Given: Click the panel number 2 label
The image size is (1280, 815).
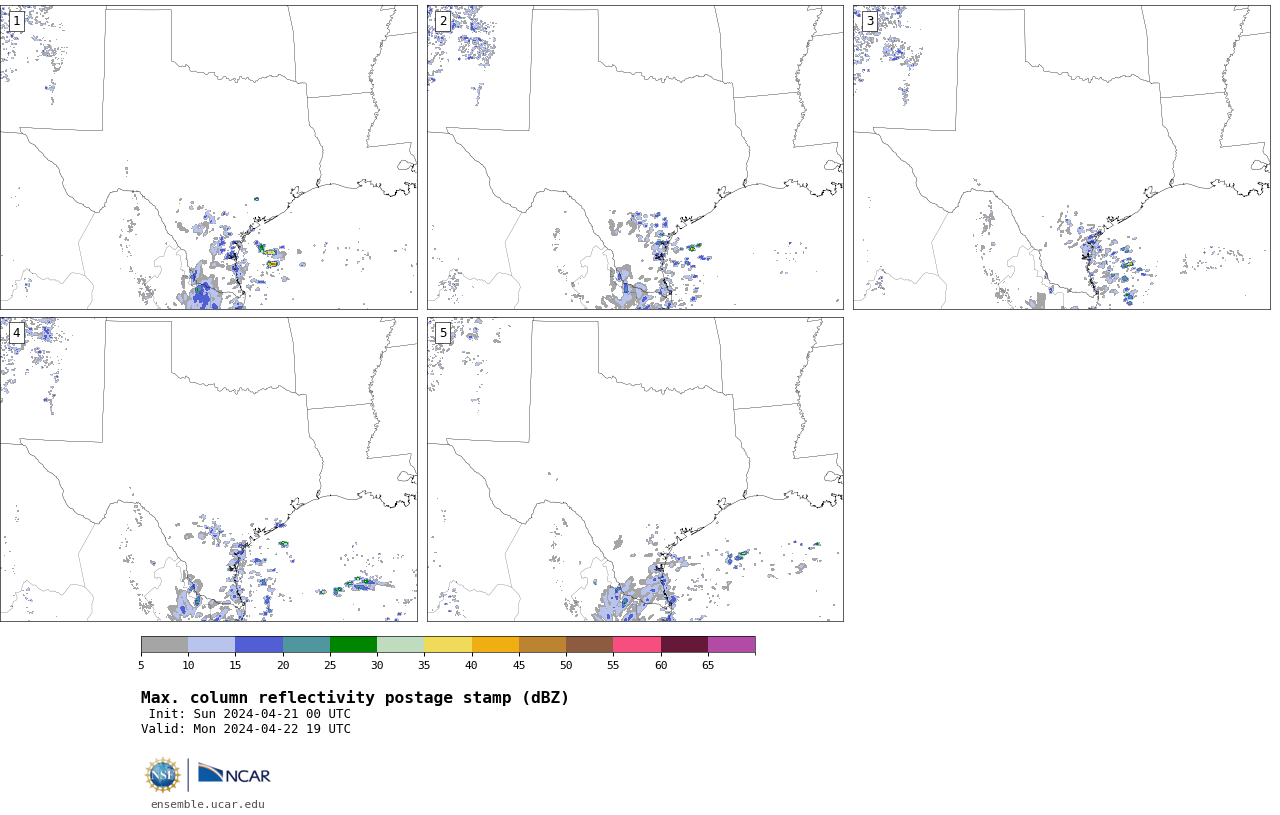Looking at the screenshot, I should (443, 21).
